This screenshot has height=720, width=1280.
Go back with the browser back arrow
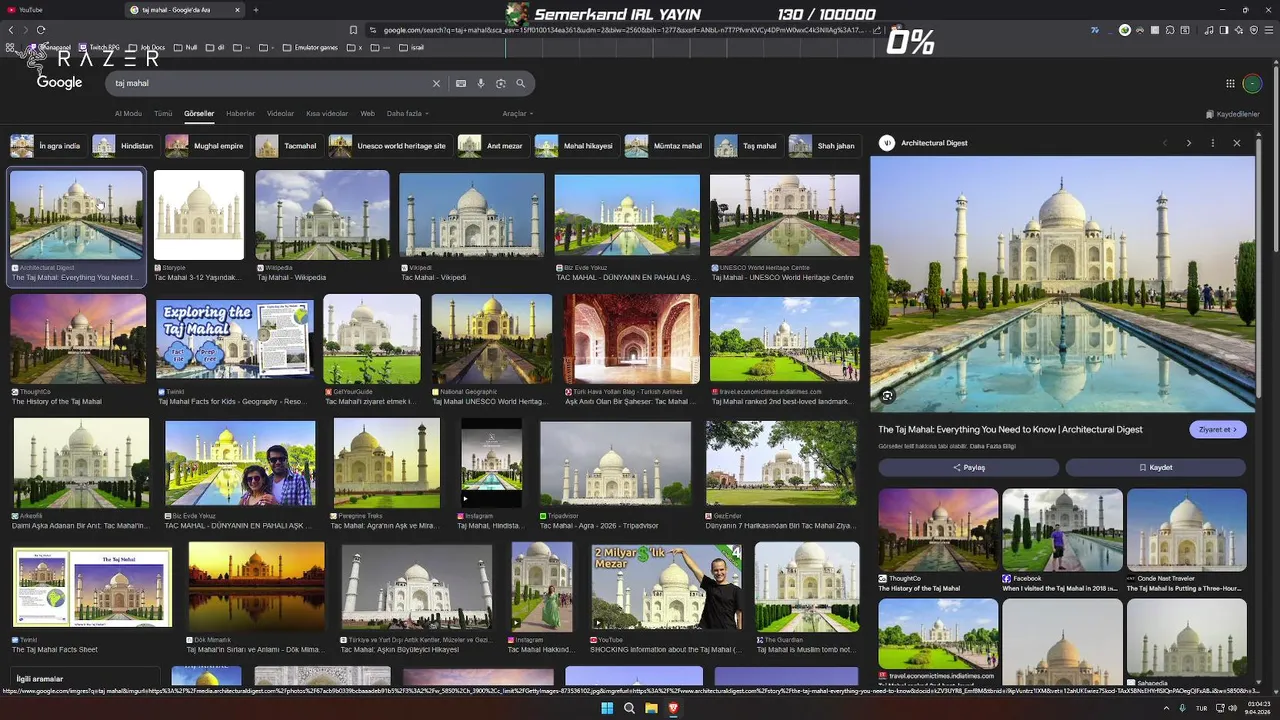tap(11, 30)
